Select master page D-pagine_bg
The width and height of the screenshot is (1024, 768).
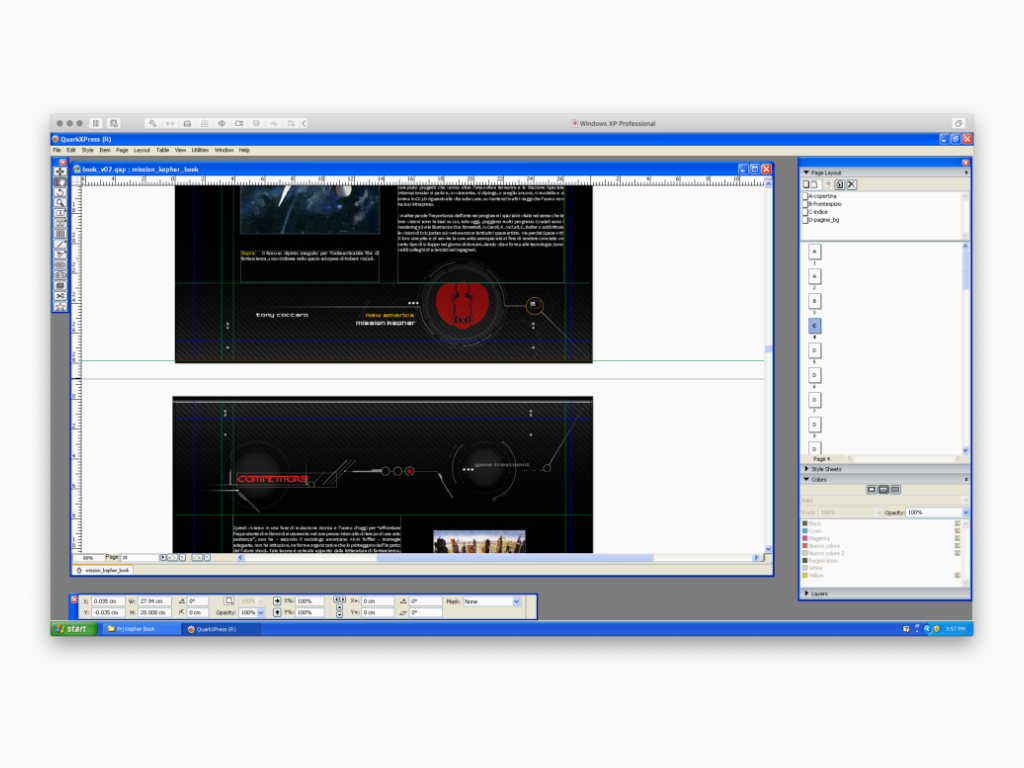tap(821, 220)
